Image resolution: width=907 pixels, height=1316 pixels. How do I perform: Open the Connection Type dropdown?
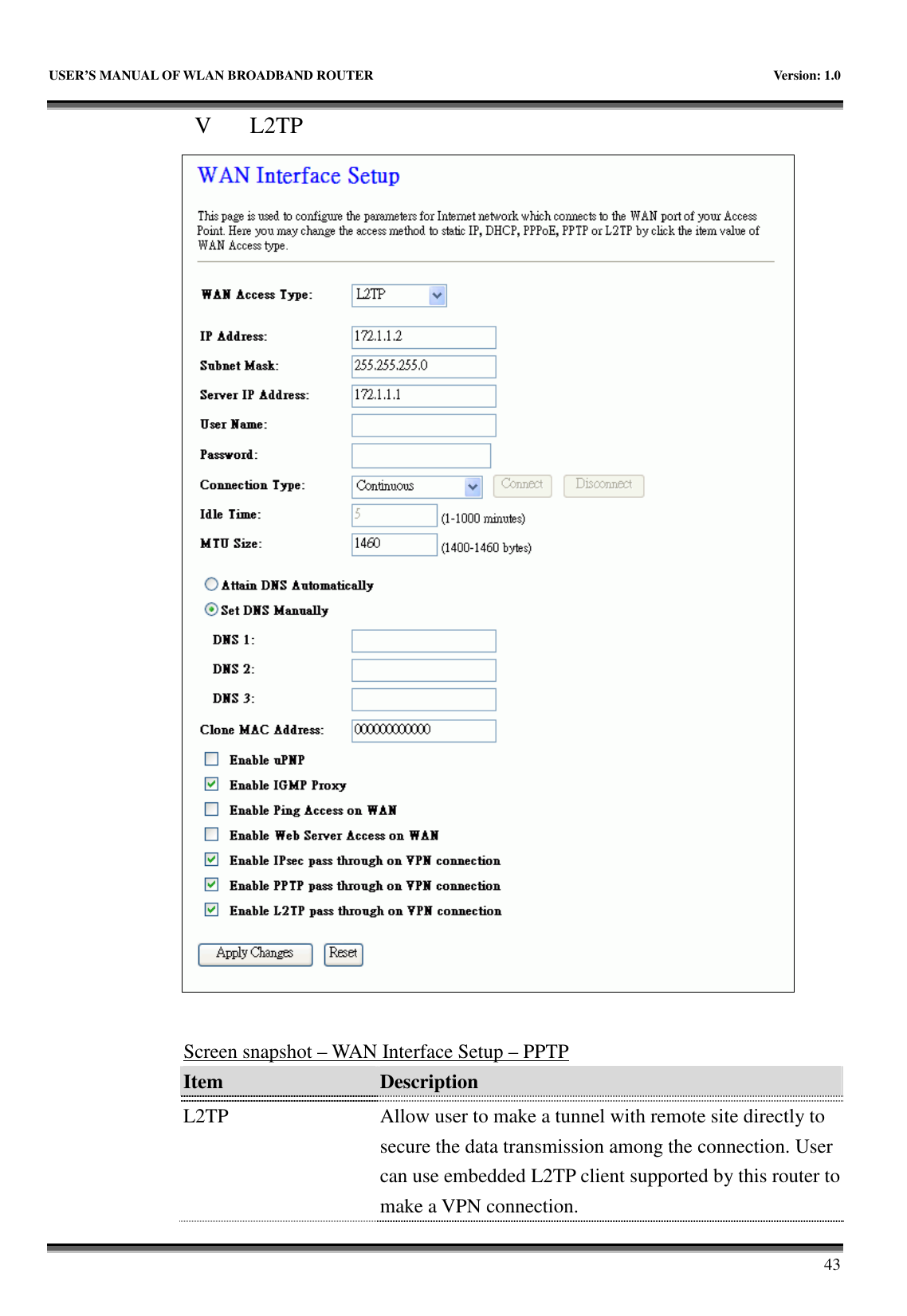click(x=417, y=486)
